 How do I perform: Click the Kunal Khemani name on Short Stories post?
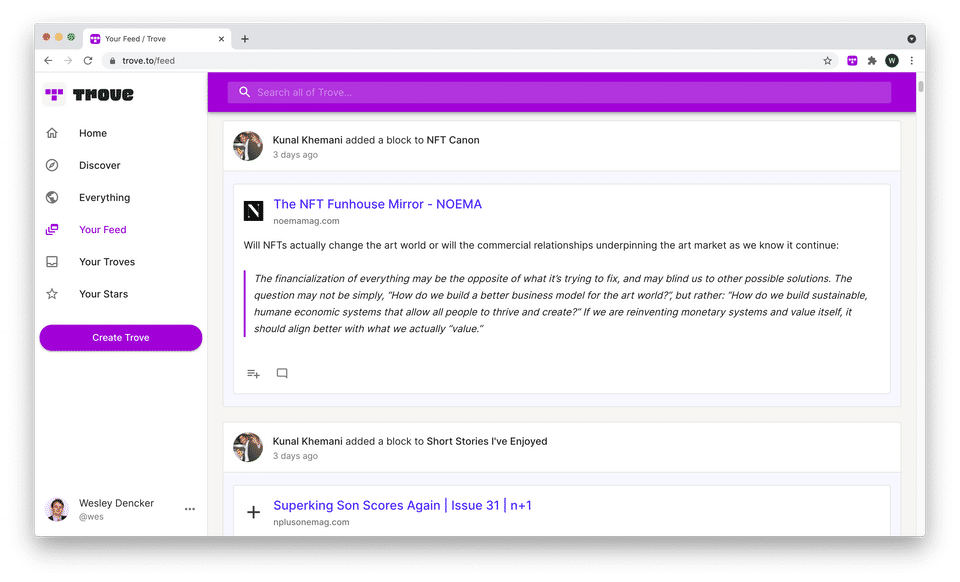coord(307,441)
